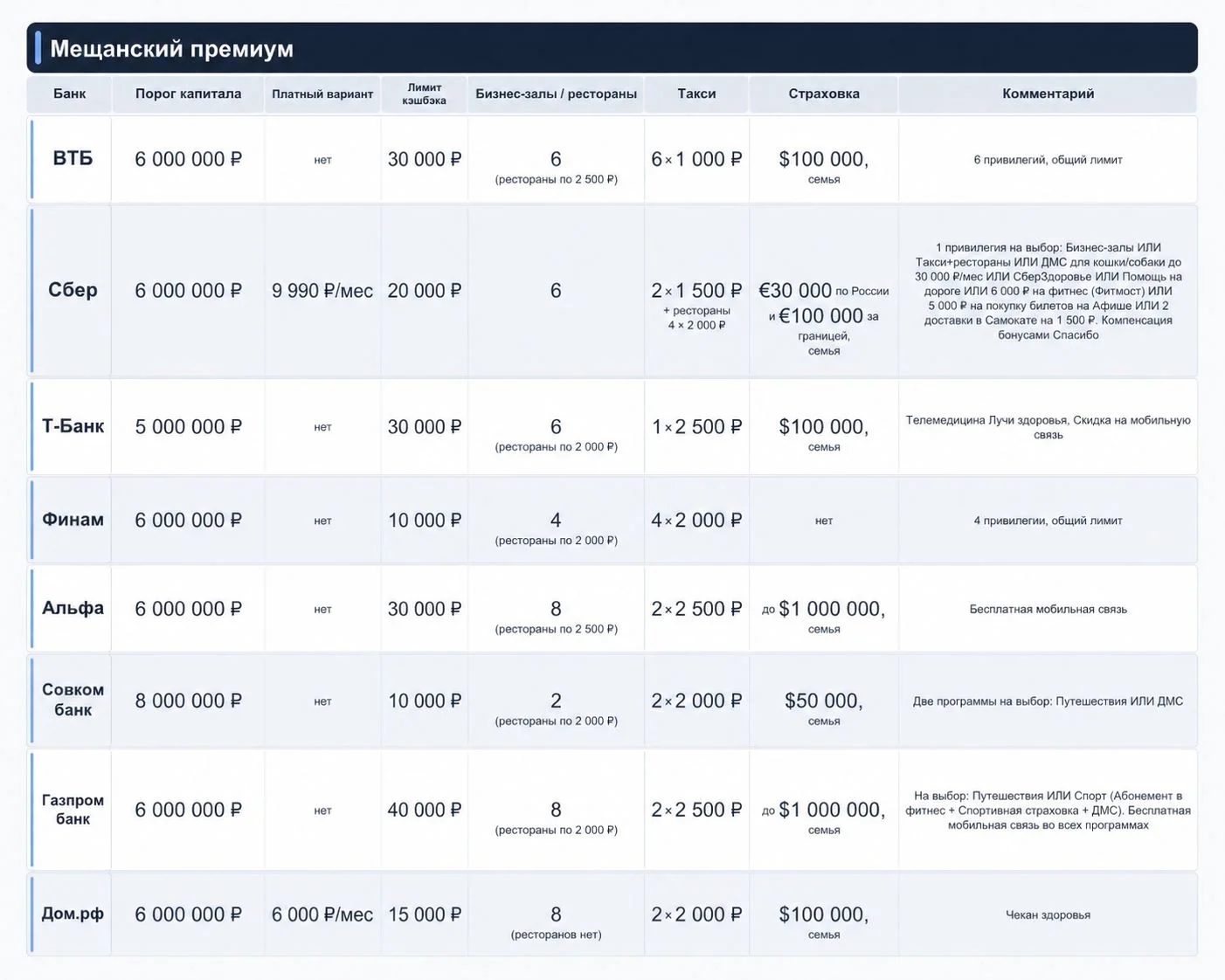This screenshot has height=980, width=1225.
Task: Select Совкомбанк's cashback limit 10 000 ₽
Action: 425,700
